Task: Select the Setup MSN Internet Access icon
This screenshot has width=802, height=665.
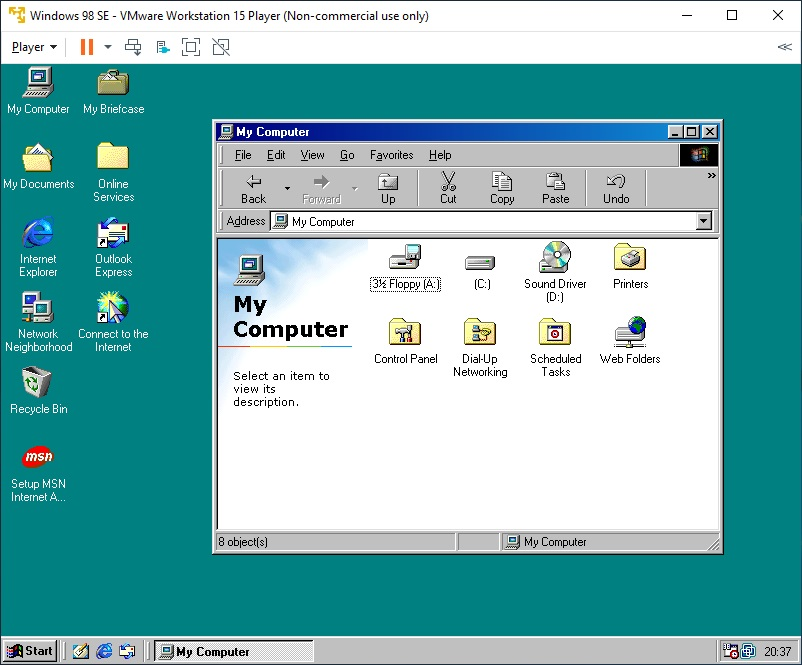Action: pyautogui.click(x=38, y=473)
